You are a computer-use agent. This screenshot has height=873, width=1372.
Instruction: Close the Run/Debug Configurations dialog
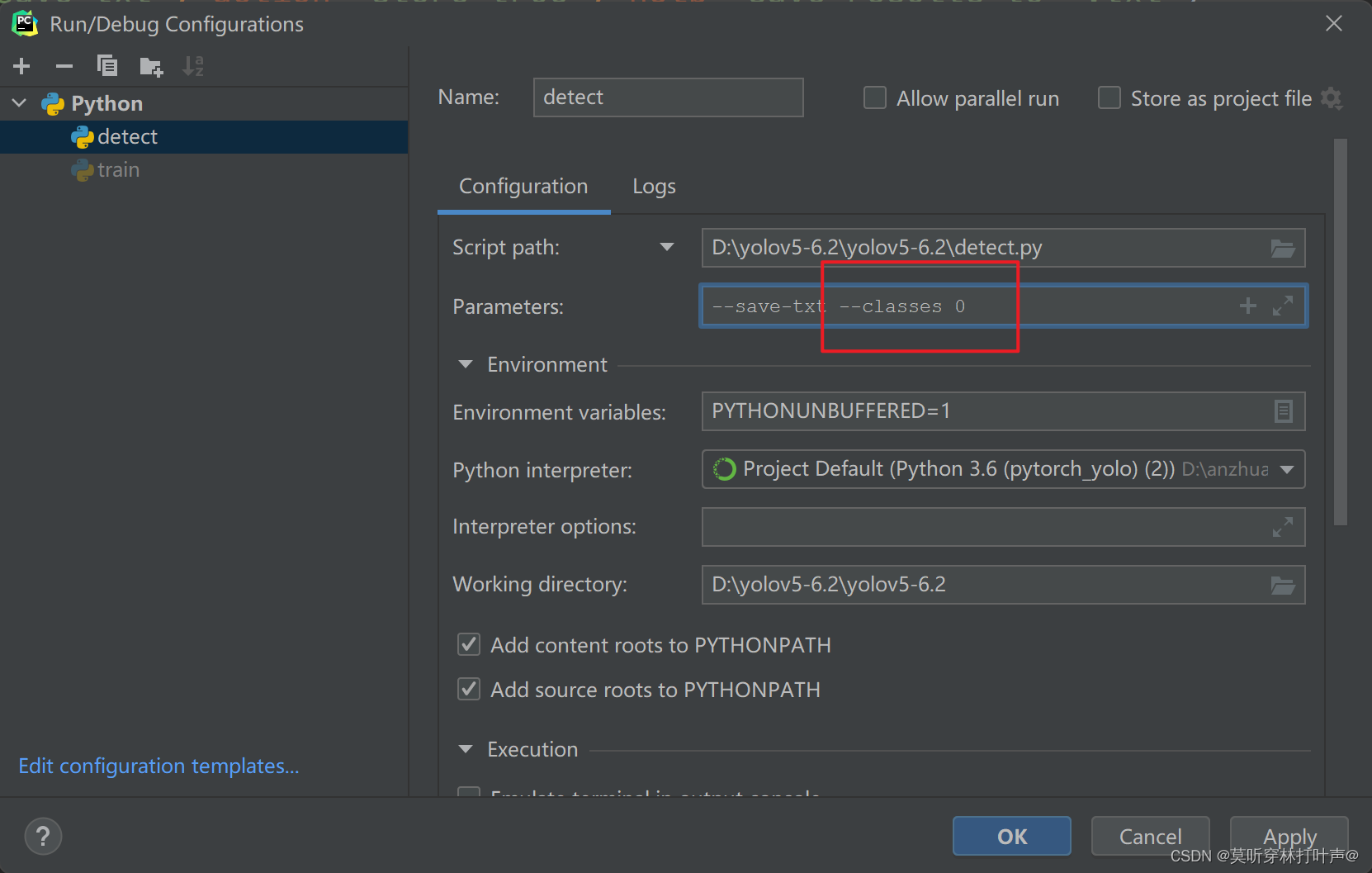(1334, 24)
